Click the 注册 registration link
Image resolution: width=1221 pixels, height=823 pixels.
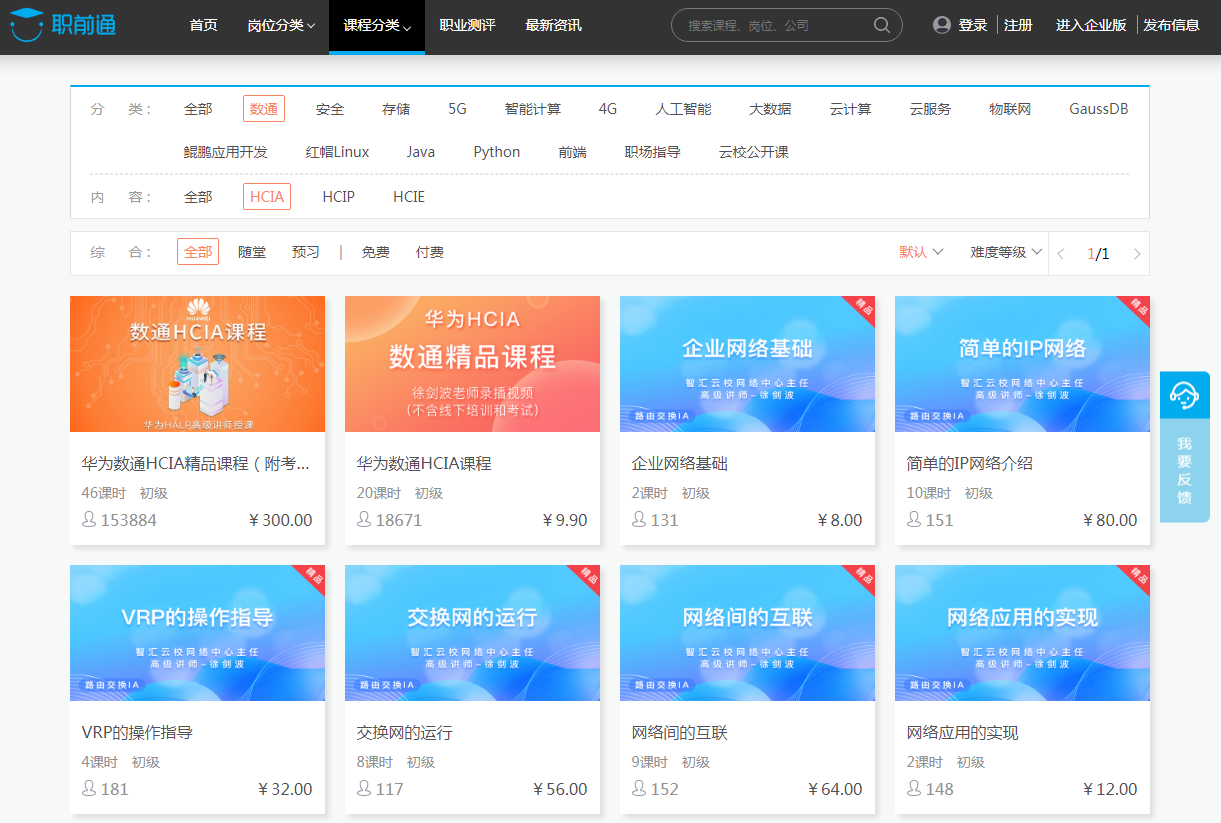click(1017, 24)
